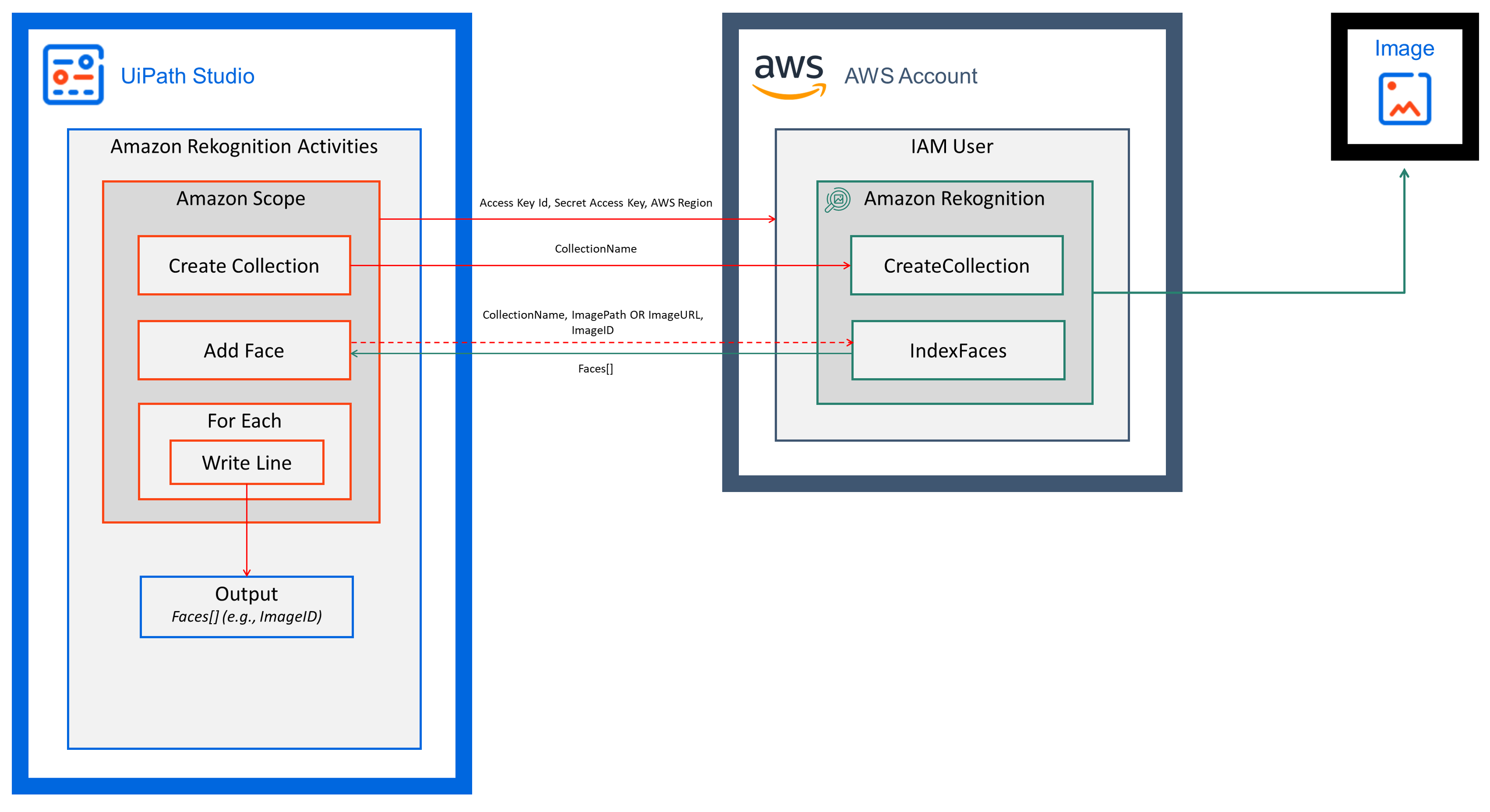Image resolution: width=1490 pixels, height=812 pixels.
Task: Select the Add Face activity box
Action: [x=244, y=350]
